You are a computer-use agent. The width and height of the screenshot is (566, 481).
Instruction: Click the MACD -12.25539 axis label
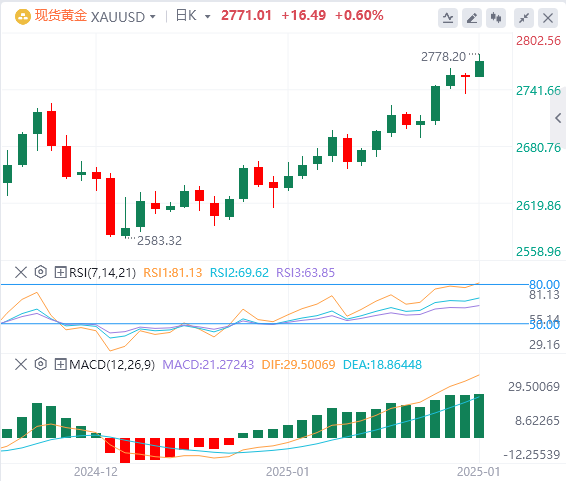[x=531, y=454]
